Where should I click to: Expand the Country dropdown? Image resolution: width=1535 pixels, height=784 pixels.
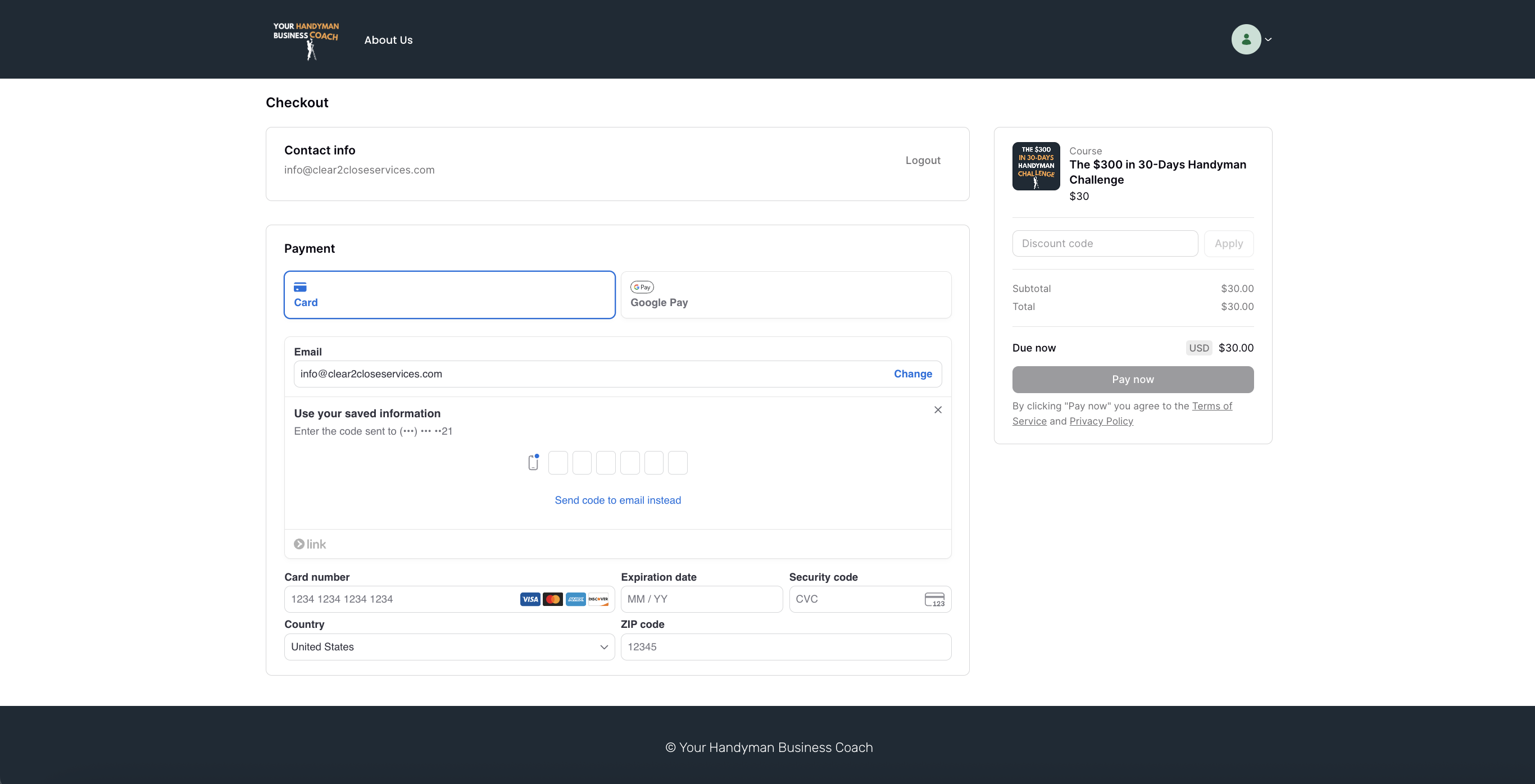tap(449, 647)
